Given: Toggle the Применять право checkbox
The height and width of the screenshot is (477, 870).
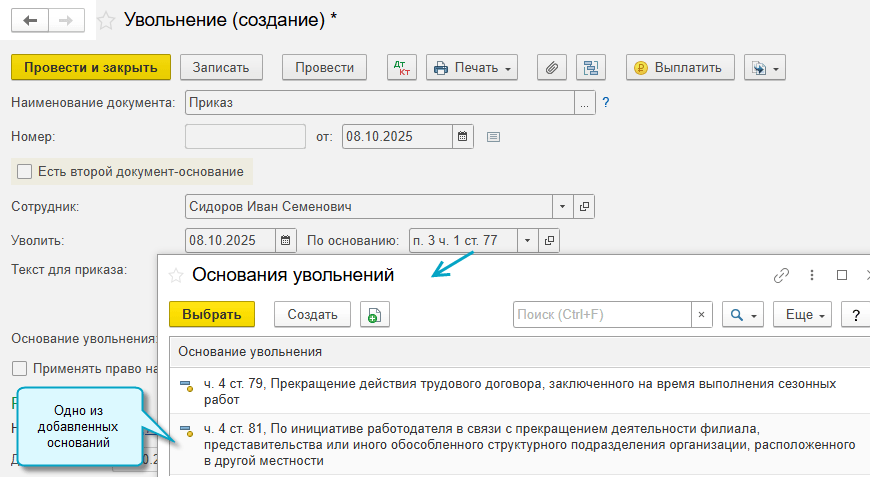Looking at the screenshot, I should pos(19,368).
